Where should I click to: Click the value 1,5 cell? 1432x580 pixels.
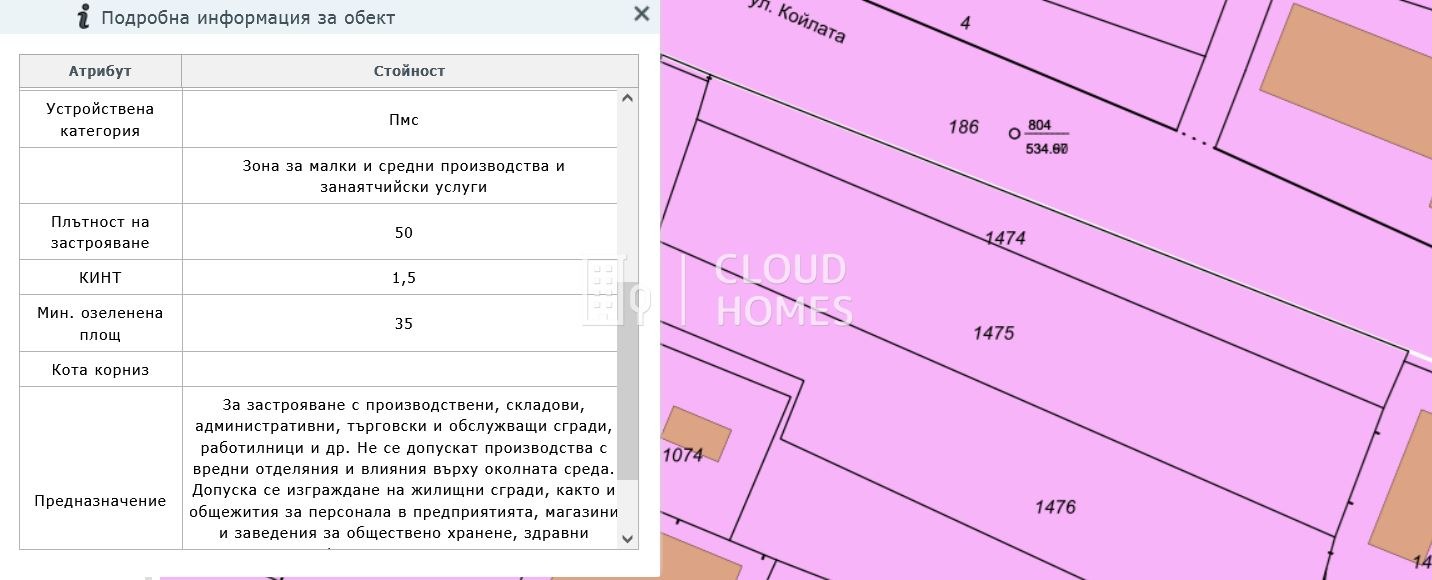point(400,278)
